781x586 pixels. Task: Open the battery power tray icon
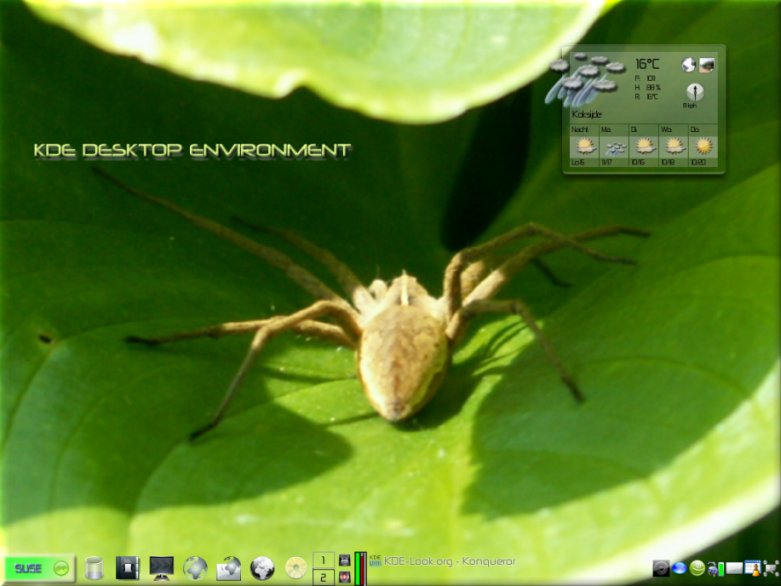(715, 569)
